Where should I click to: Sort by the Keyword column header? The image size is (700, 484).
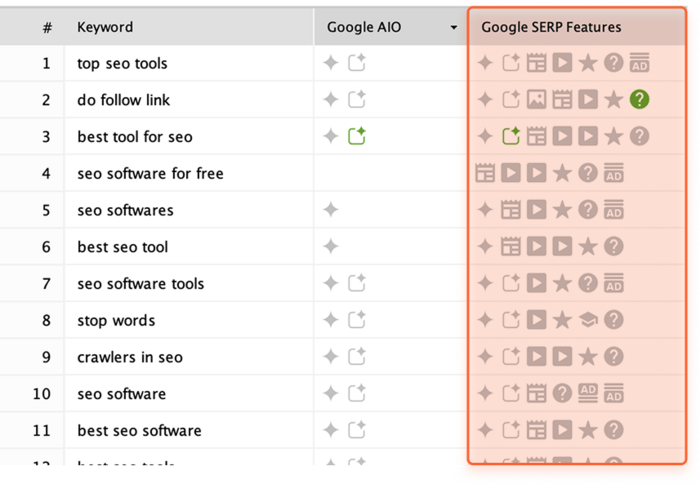point(105,27)
